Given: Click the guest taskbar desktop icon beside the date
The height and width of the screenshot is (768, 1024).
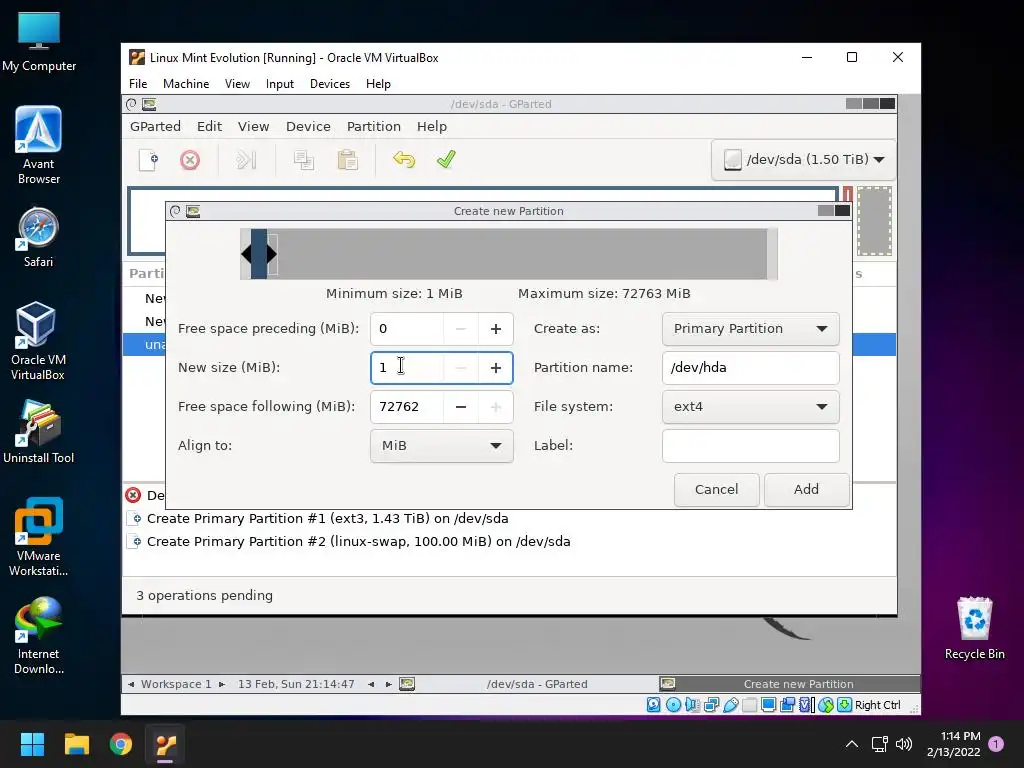Looking at the screenshot, I should point(407,684).
